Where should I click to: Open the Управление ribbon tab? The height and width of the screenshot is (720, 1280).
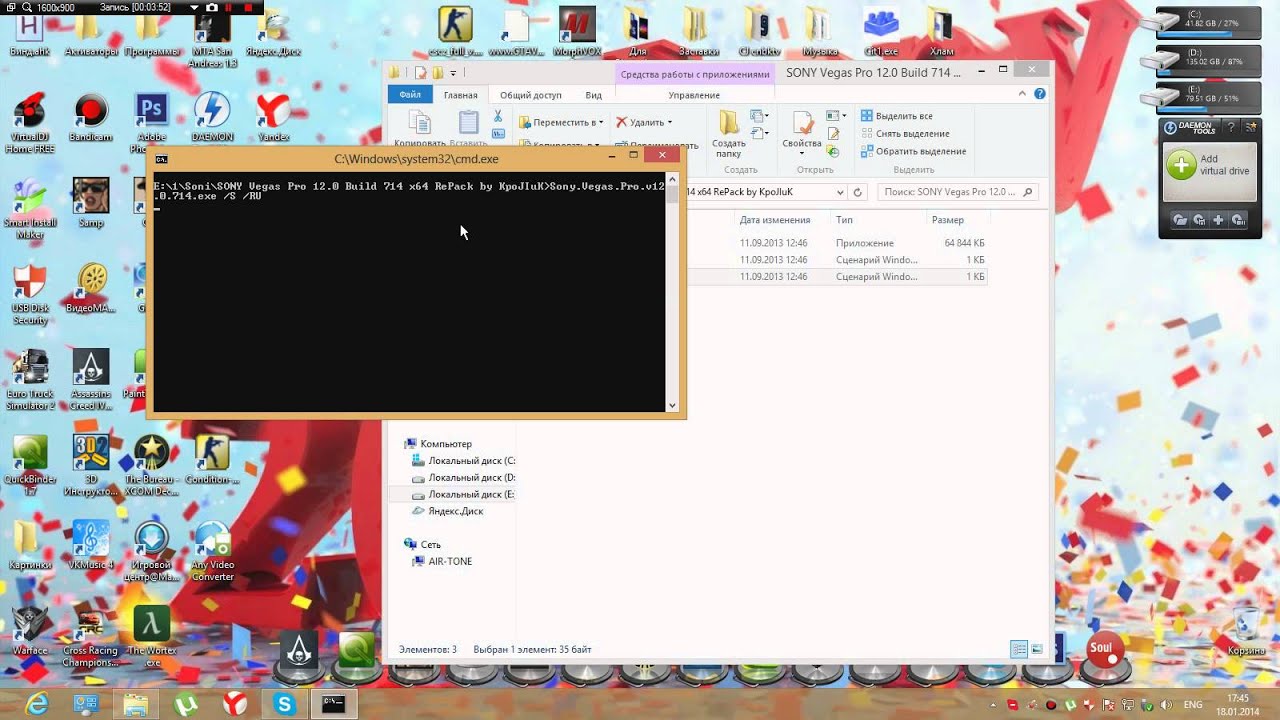[x=694, y=95]
